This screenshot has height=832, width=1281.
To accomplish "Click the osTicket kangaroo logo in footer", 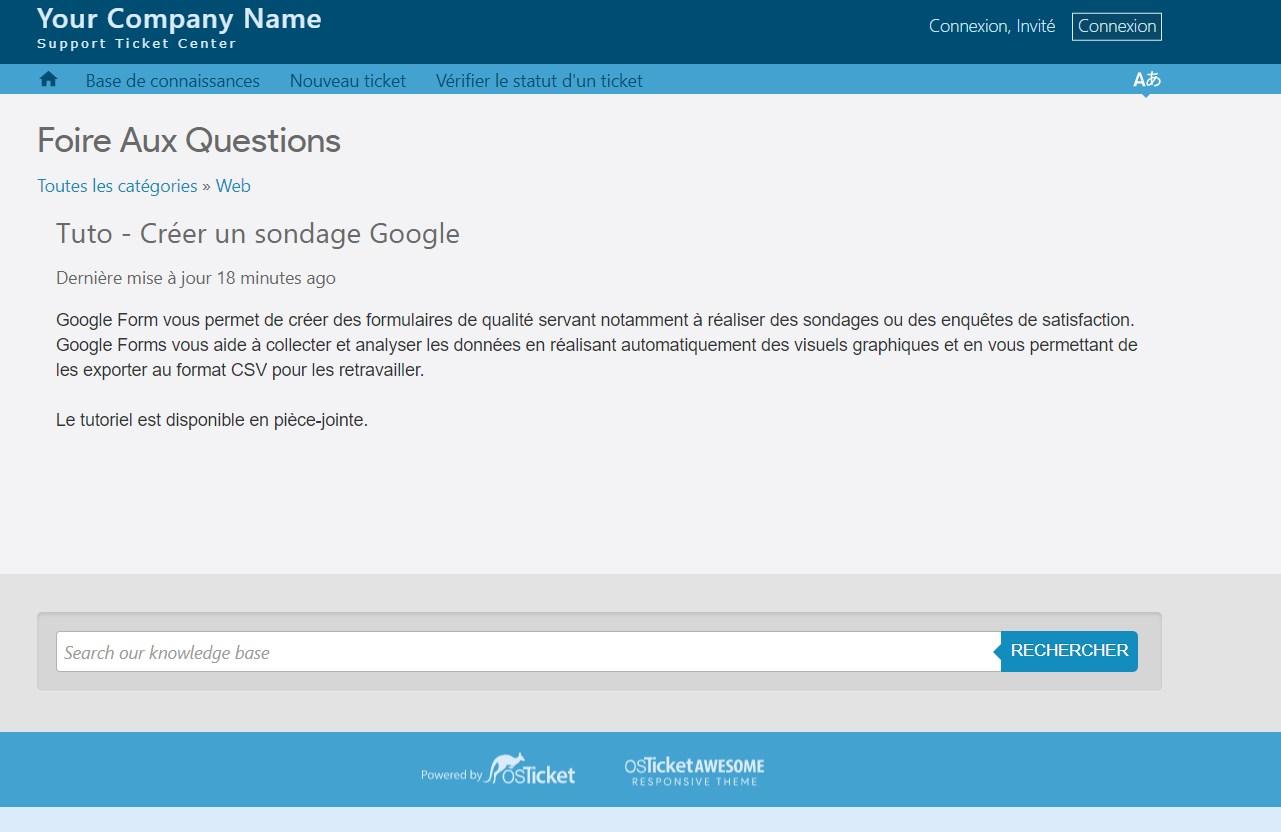I will coord(529,770).
